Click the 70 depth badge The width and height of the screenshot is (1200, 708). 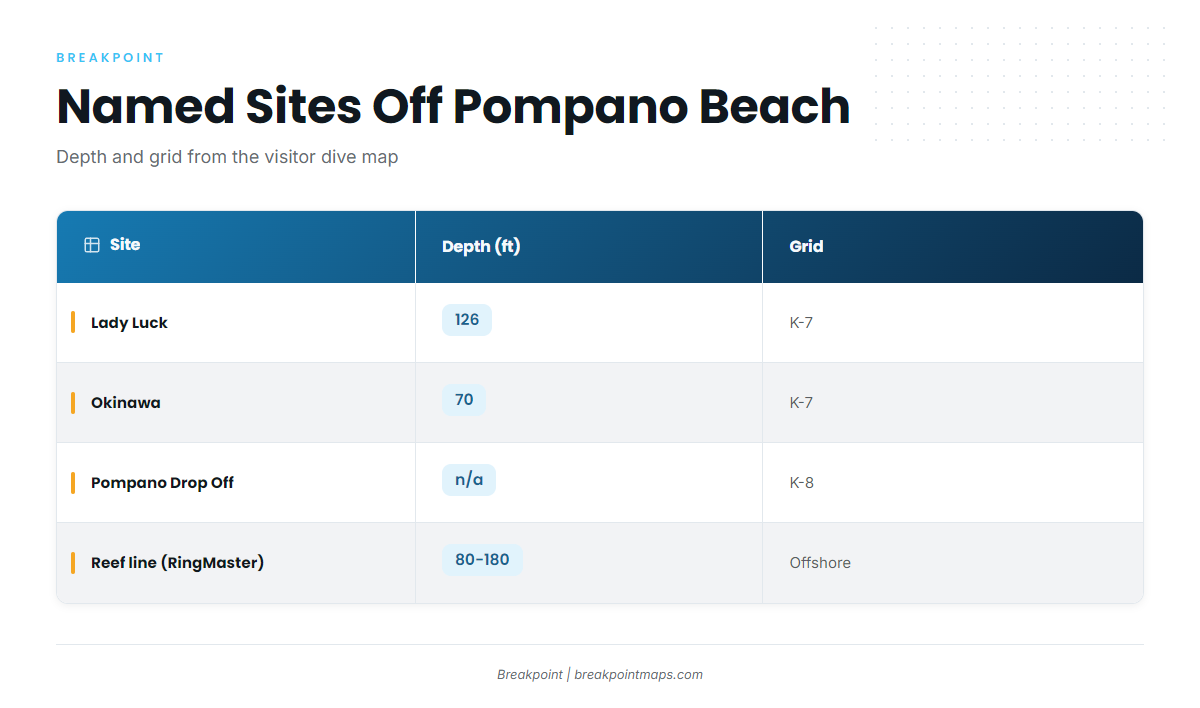(x=464, y=400)
